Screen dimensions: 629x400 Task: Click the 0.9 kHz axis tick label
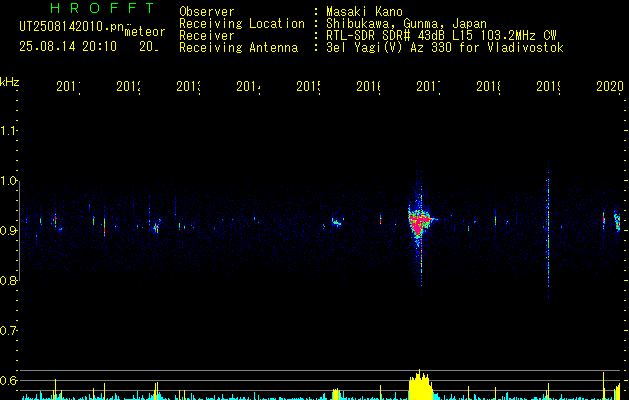(8, 230)
